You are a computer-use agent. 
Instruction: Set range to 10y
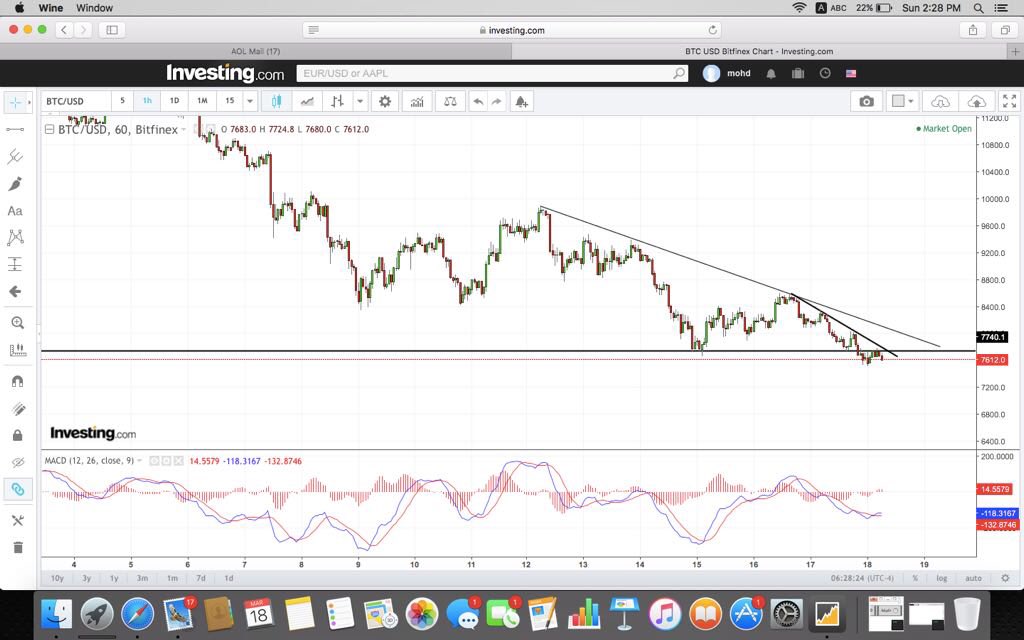57,578
